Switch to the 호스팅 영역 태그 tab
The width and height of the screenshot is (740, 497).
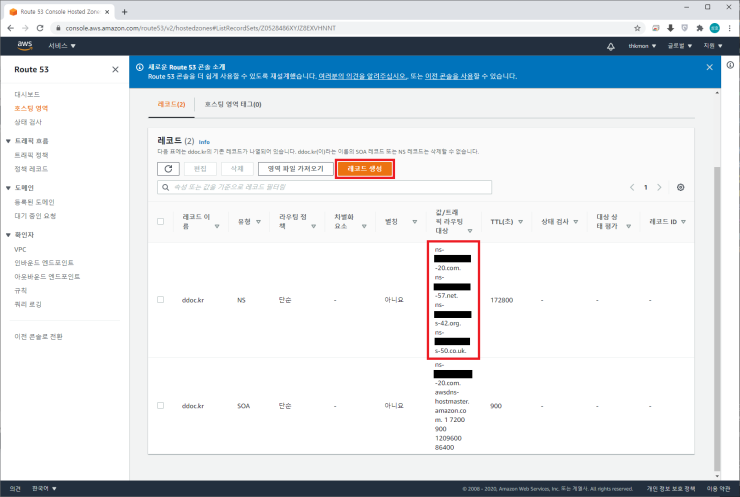(232, 104)
